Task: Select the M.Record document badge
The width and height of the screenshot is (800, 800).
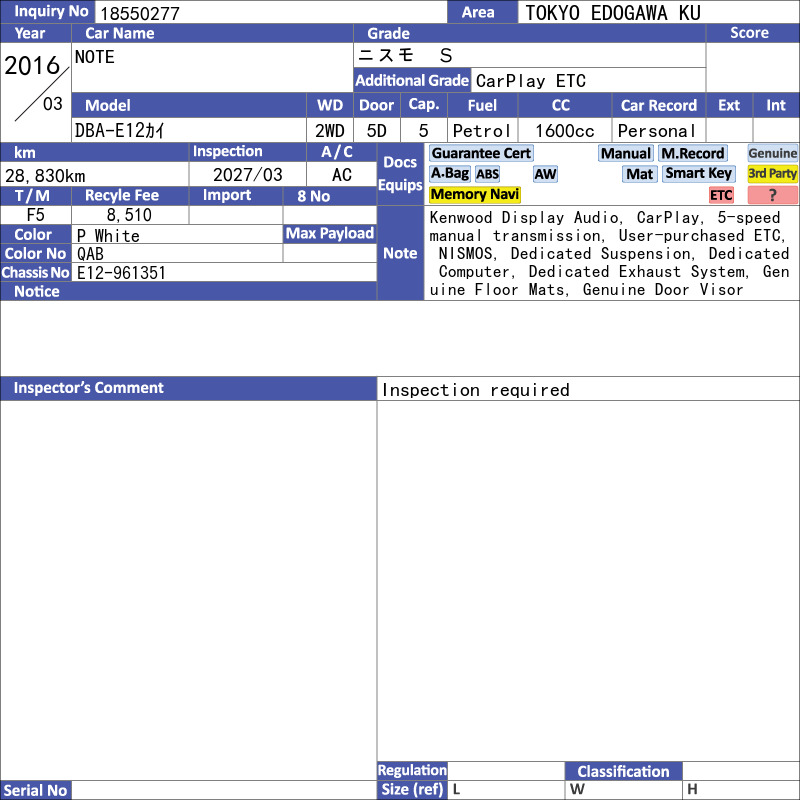Action: (x=692, y=153)
